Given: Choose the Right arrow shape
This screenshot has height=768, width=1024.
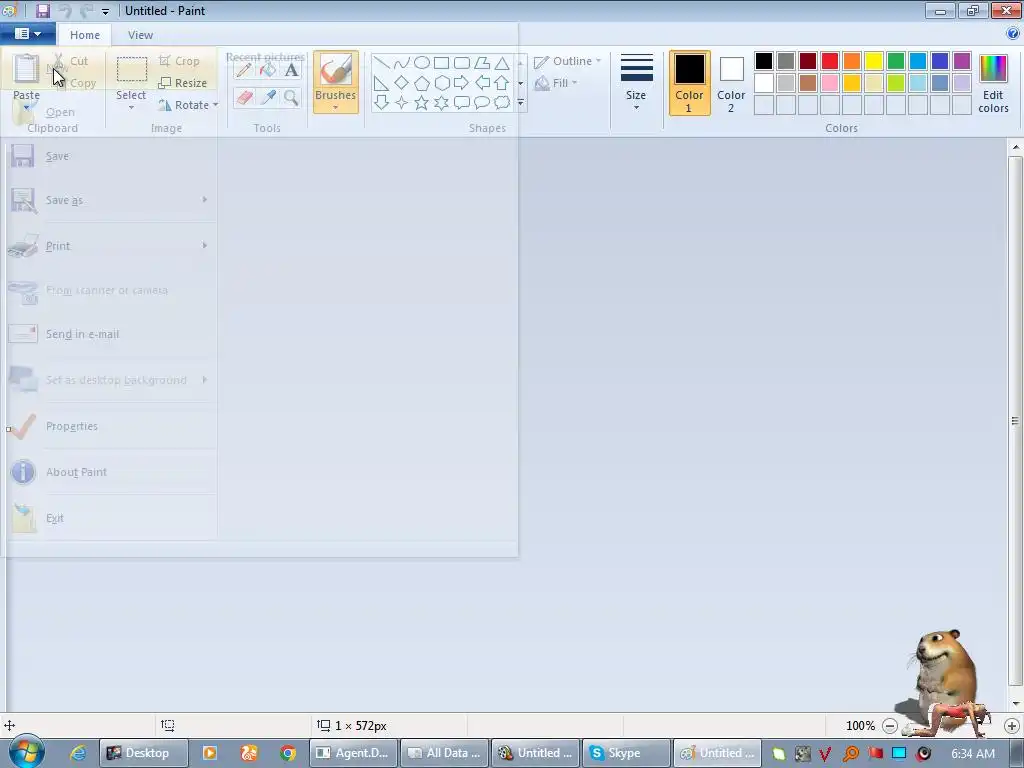Looking at the screenshot, I should tap(462, 83).
